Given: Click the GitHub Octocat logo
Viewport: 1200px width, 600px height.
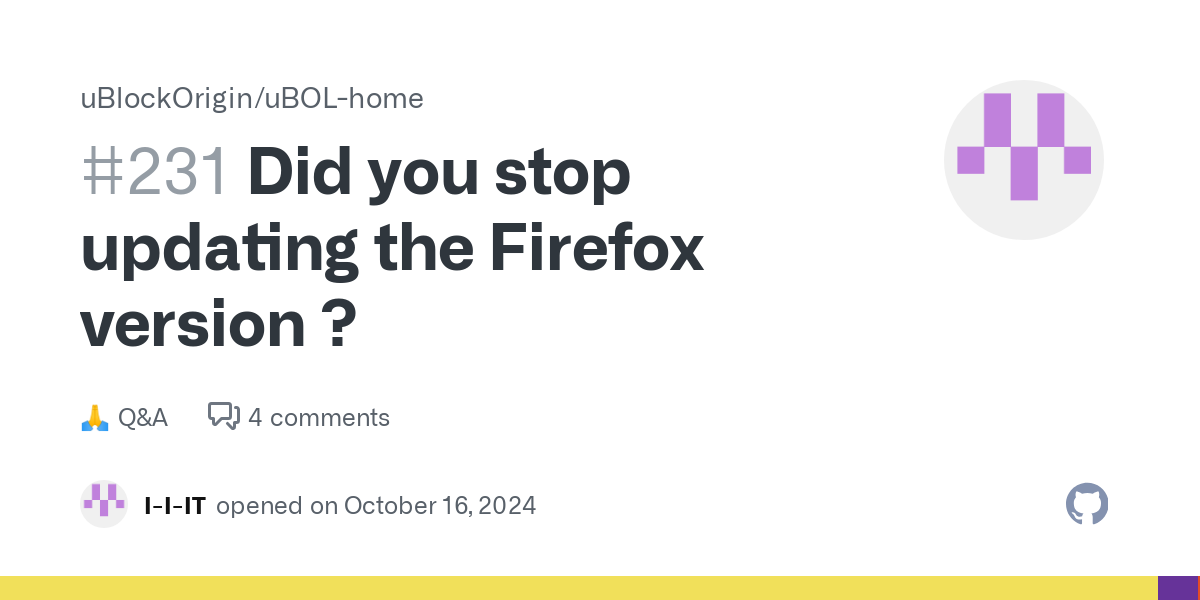Looking at the screenshot, I should [1087, 504].
